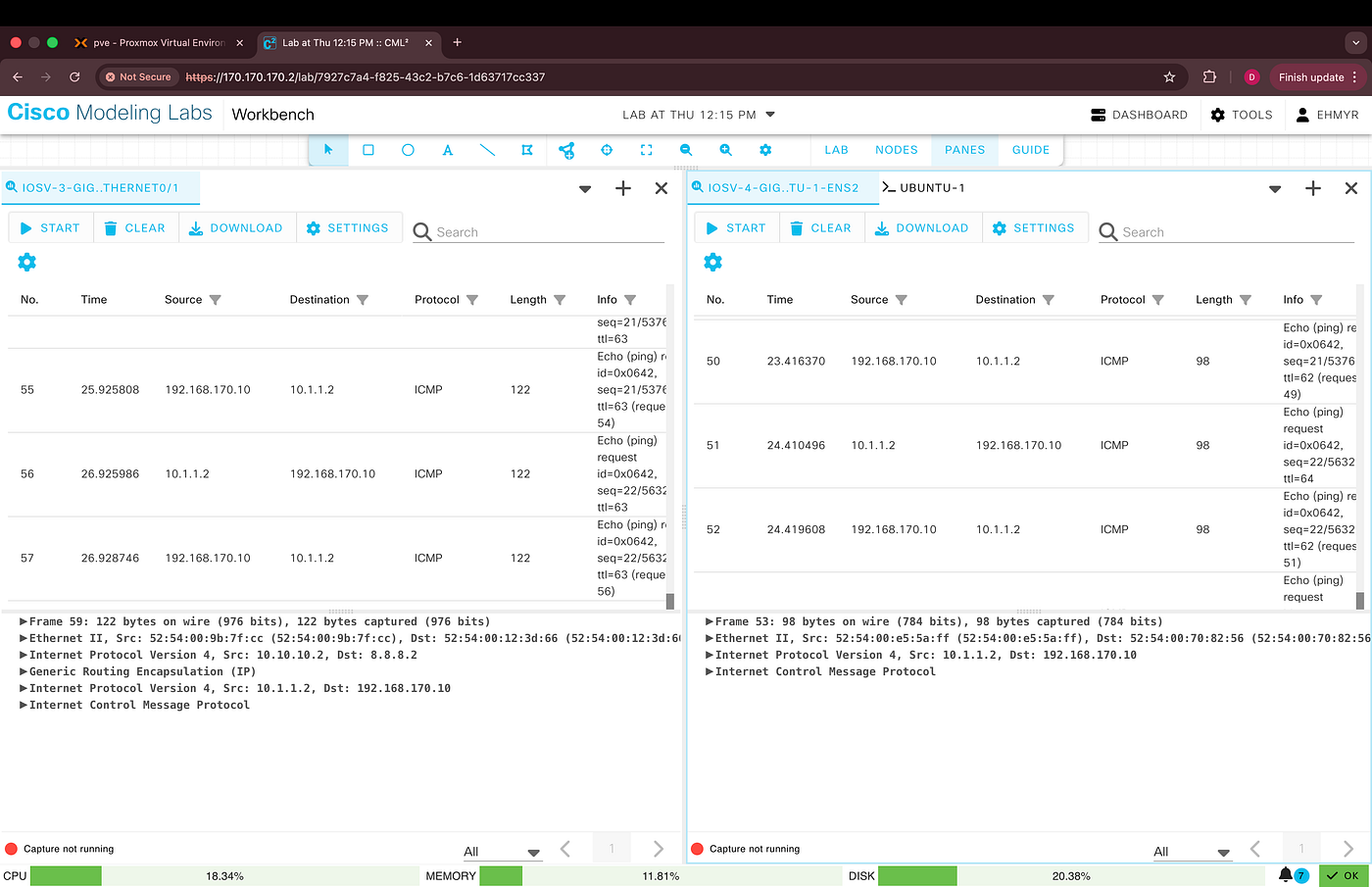Viewport: 1372px width, 887px height.
Task: Open left pane rows-per-page All dropdown
Action: pos(502,852)
